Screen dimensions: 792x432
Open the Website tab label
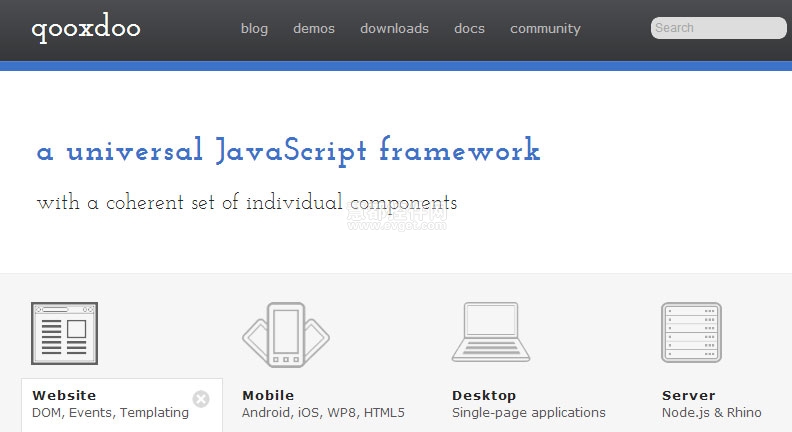point(64,395)
